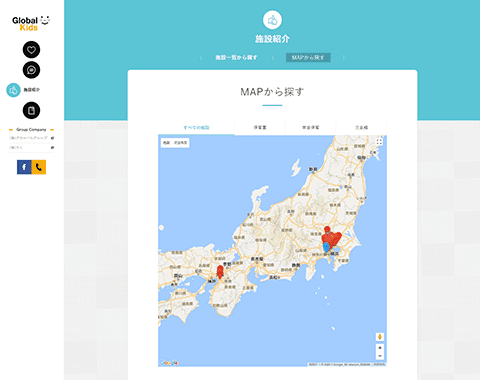Screen dimensions: 480x380
Task: Switch to the 学童保育 tab
Action: (311, 128)
